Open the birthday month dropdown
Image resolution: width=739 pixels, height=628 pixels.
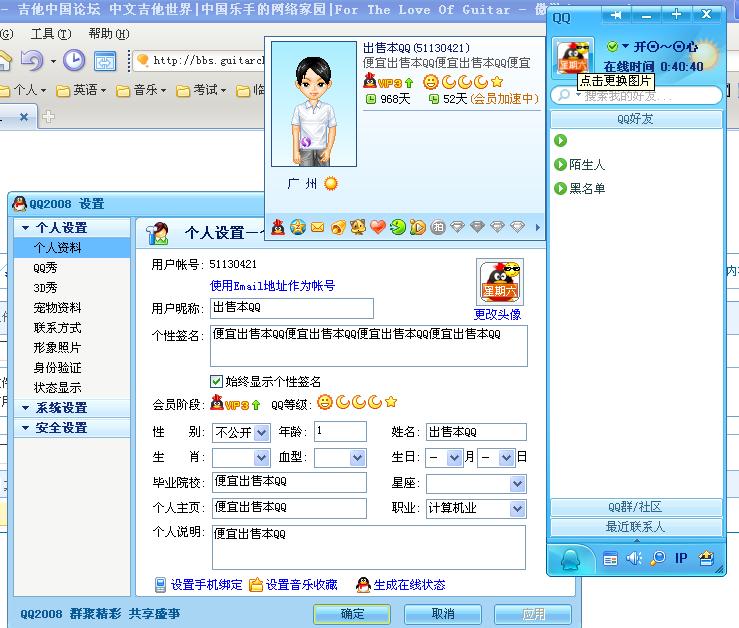pos(454,458)
